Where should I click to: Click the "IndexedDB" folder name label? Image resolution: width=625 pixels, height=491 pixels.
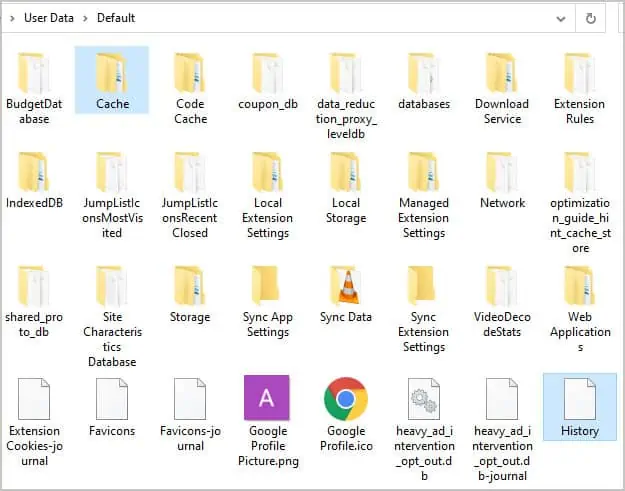point(34,203)
